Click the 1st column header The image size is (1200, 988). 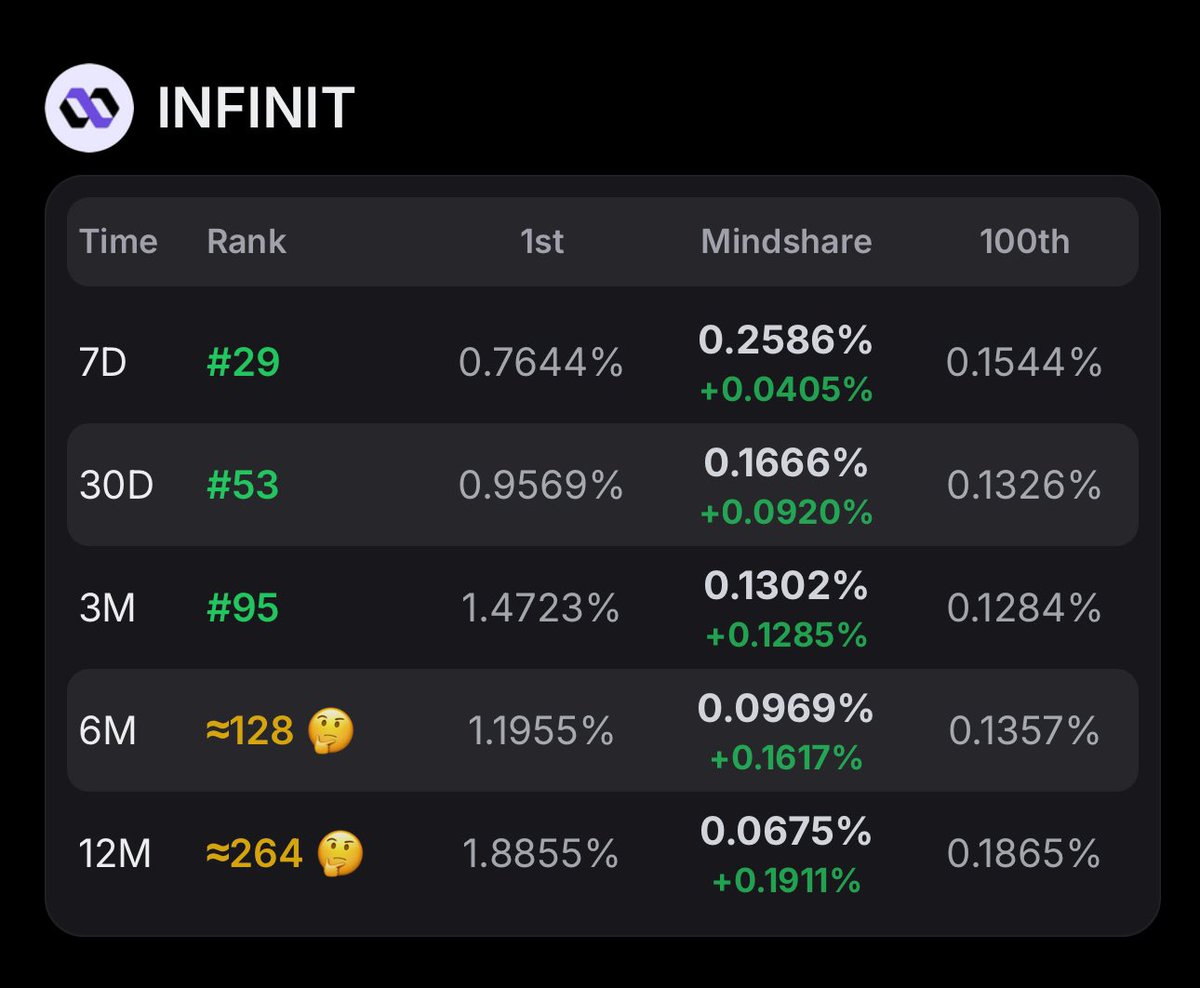tap(542, 241)
